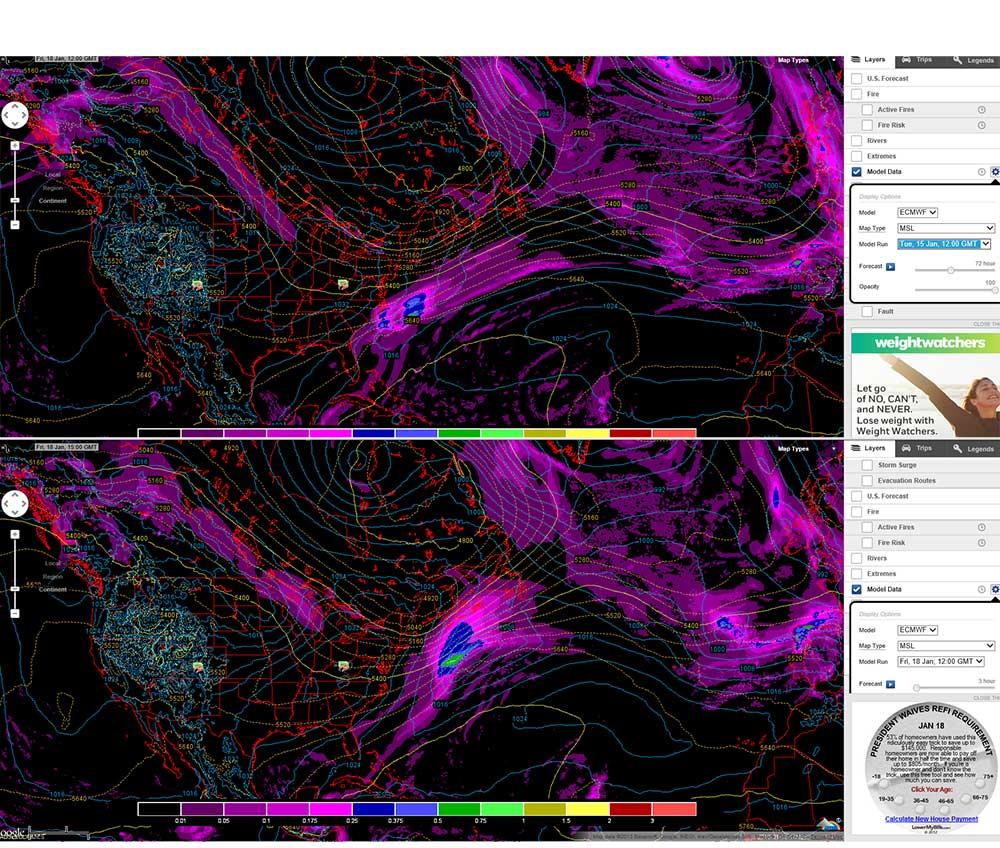Enable Fault layer in top panel

(867, 312)
